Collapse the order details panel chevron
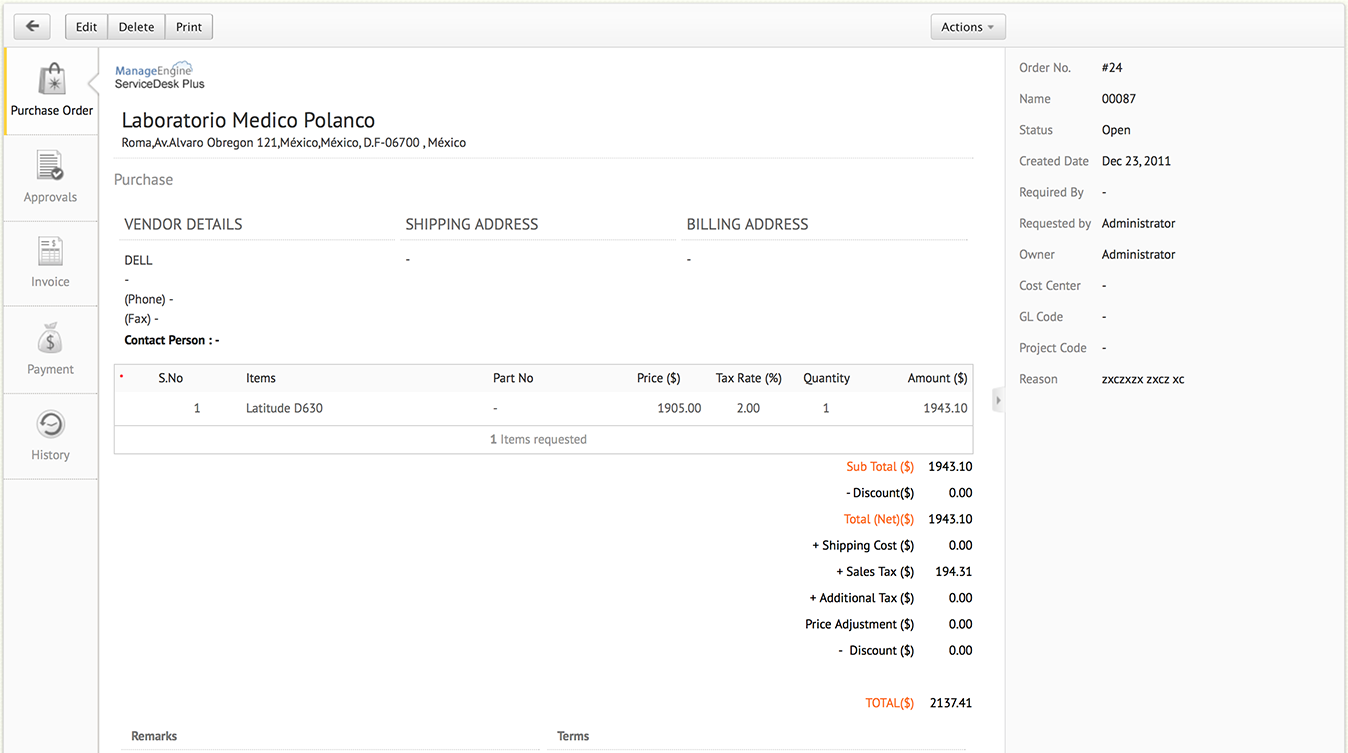 [x=997, y=399]
